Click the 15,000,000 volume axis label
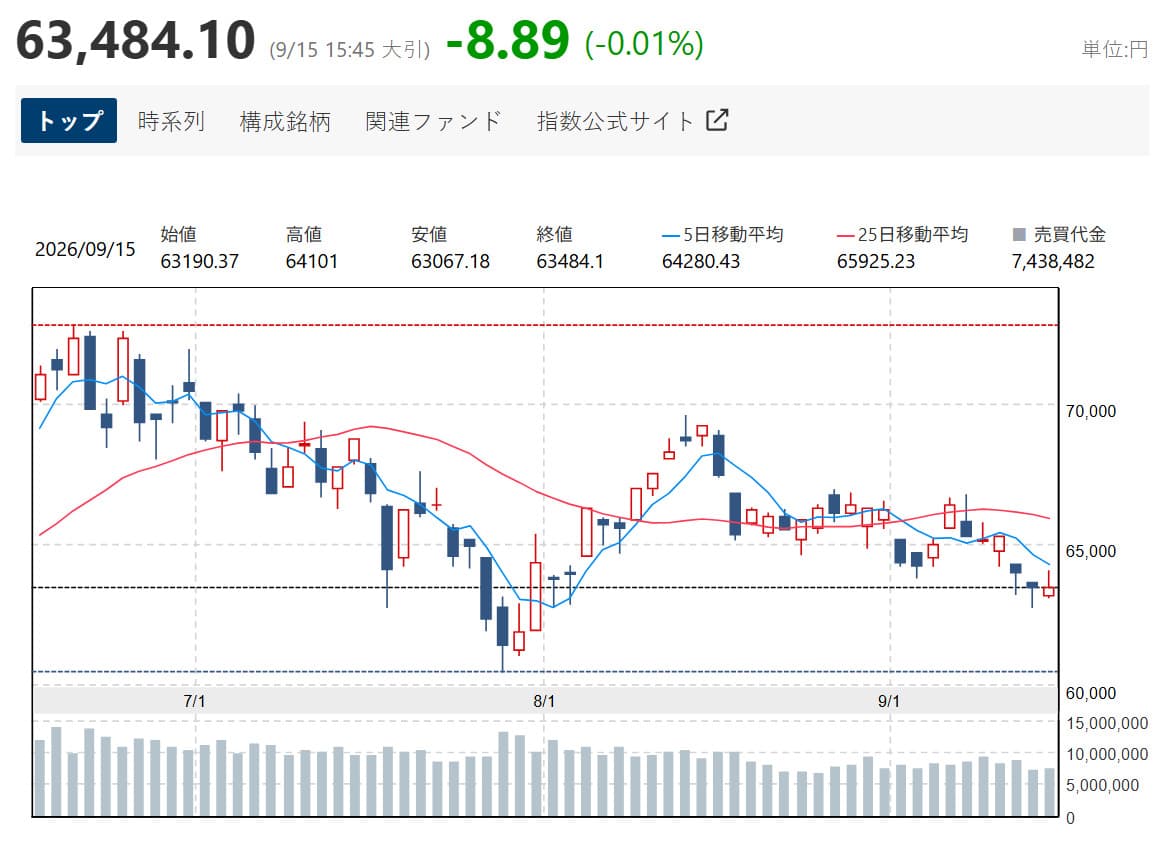This screenshot has height=843, width=1173. point(1107,723)
